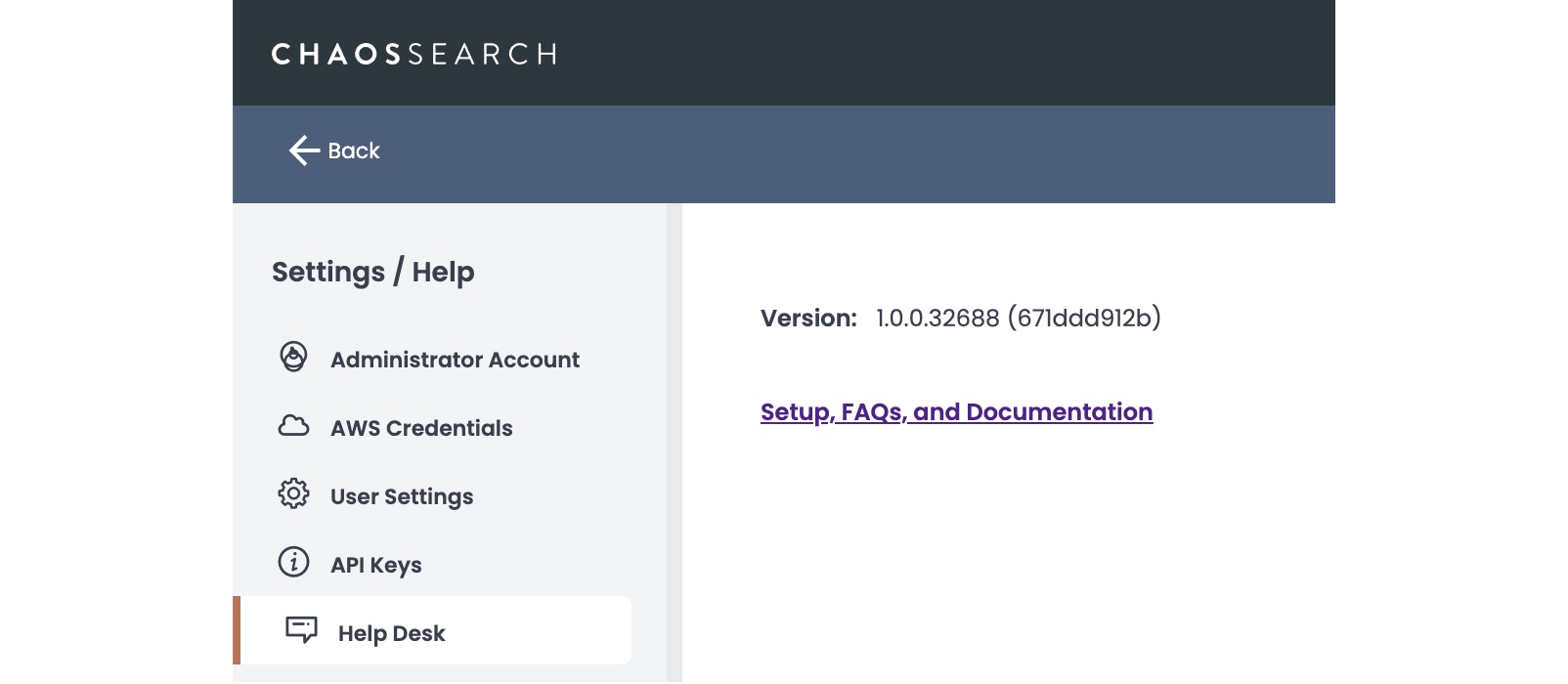Click the Version label

[x=808, y=319]
